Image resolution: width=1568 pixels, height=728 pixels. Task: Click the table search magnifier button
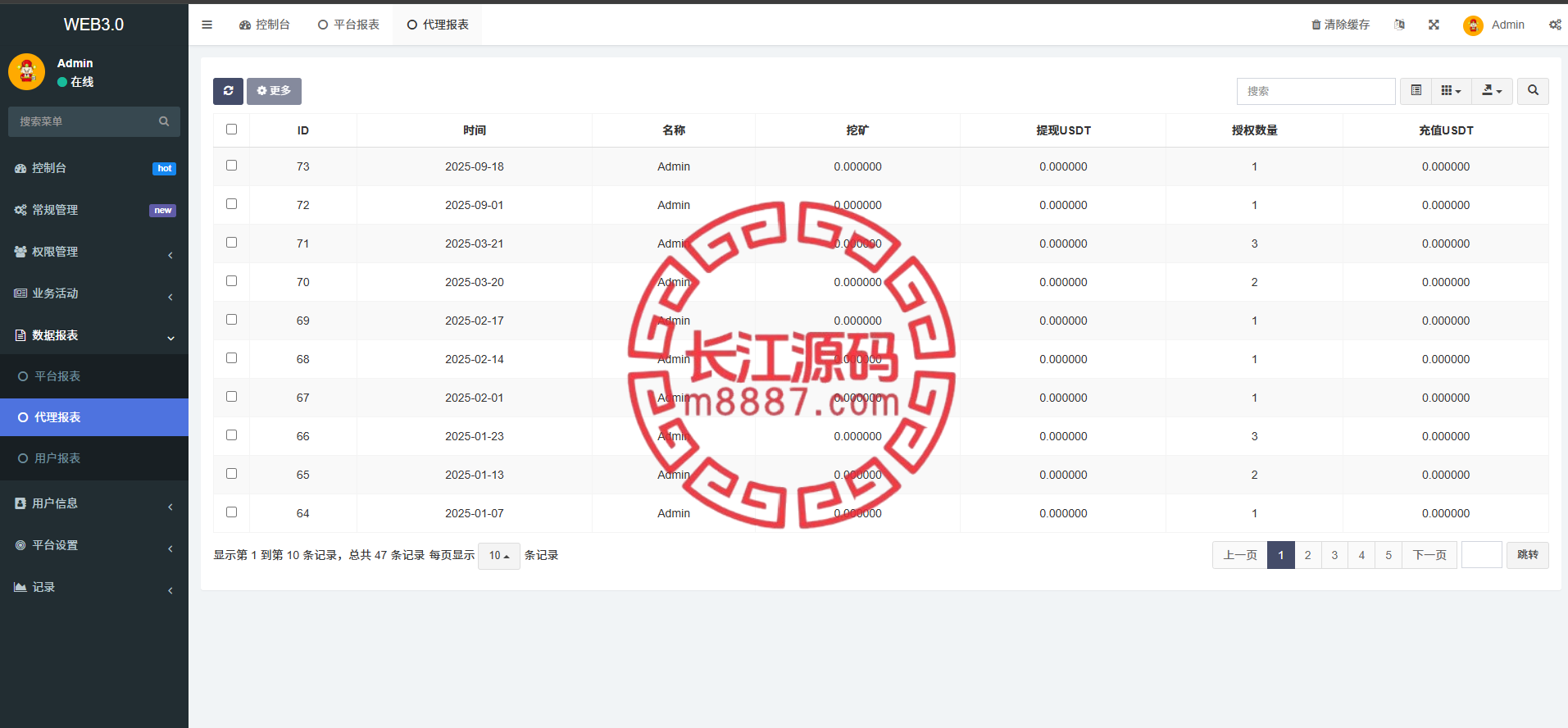pyautogui.click(x=1533, y=91)
